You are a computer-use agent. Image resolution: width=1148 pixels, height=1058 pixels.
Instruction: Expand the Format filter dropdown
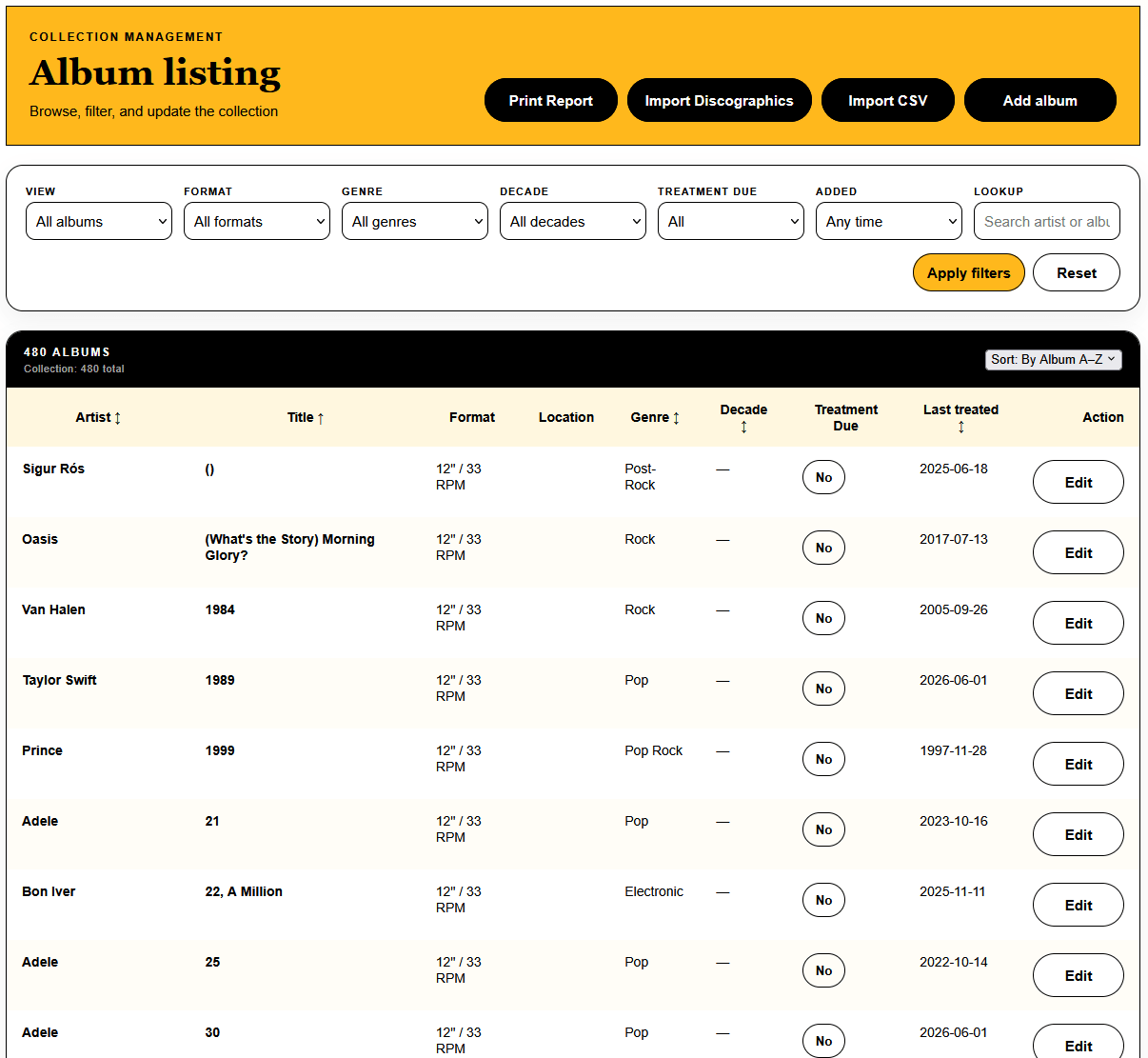click(x=257, y=221)
